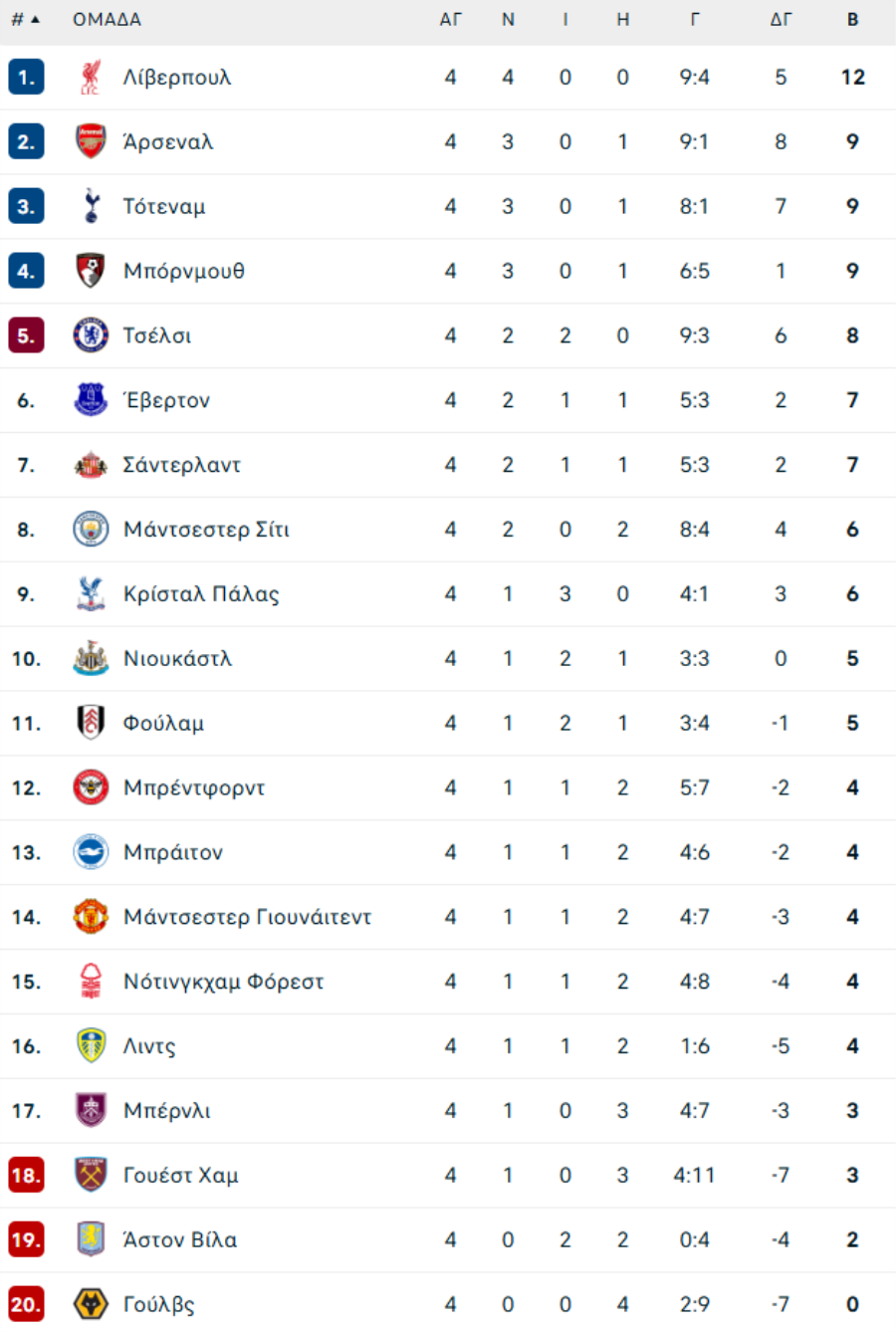This screenshot has width=896, height=1332.
Task: Click Λιντς row points value
Action: (x=852, y=1046)
